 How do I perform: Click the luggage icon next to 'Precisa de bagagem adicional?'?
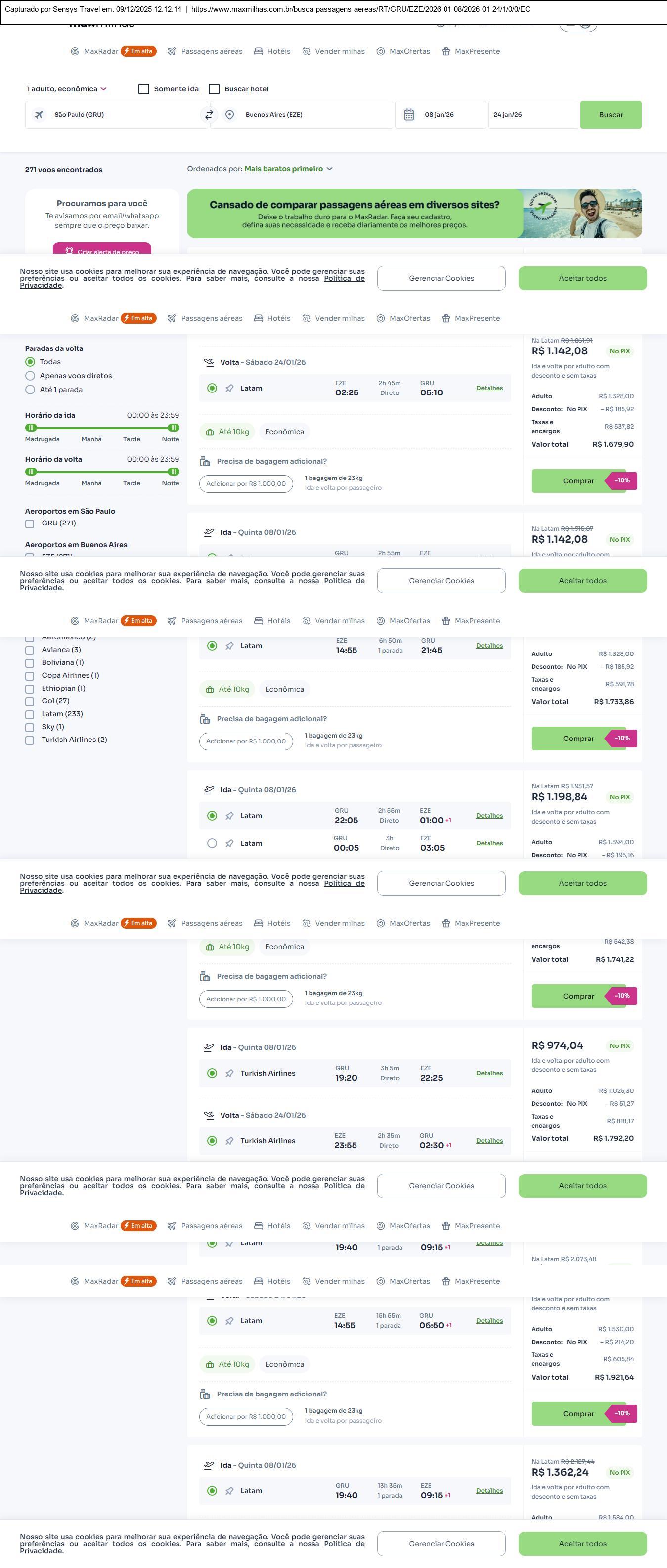[x=205, y=461]
